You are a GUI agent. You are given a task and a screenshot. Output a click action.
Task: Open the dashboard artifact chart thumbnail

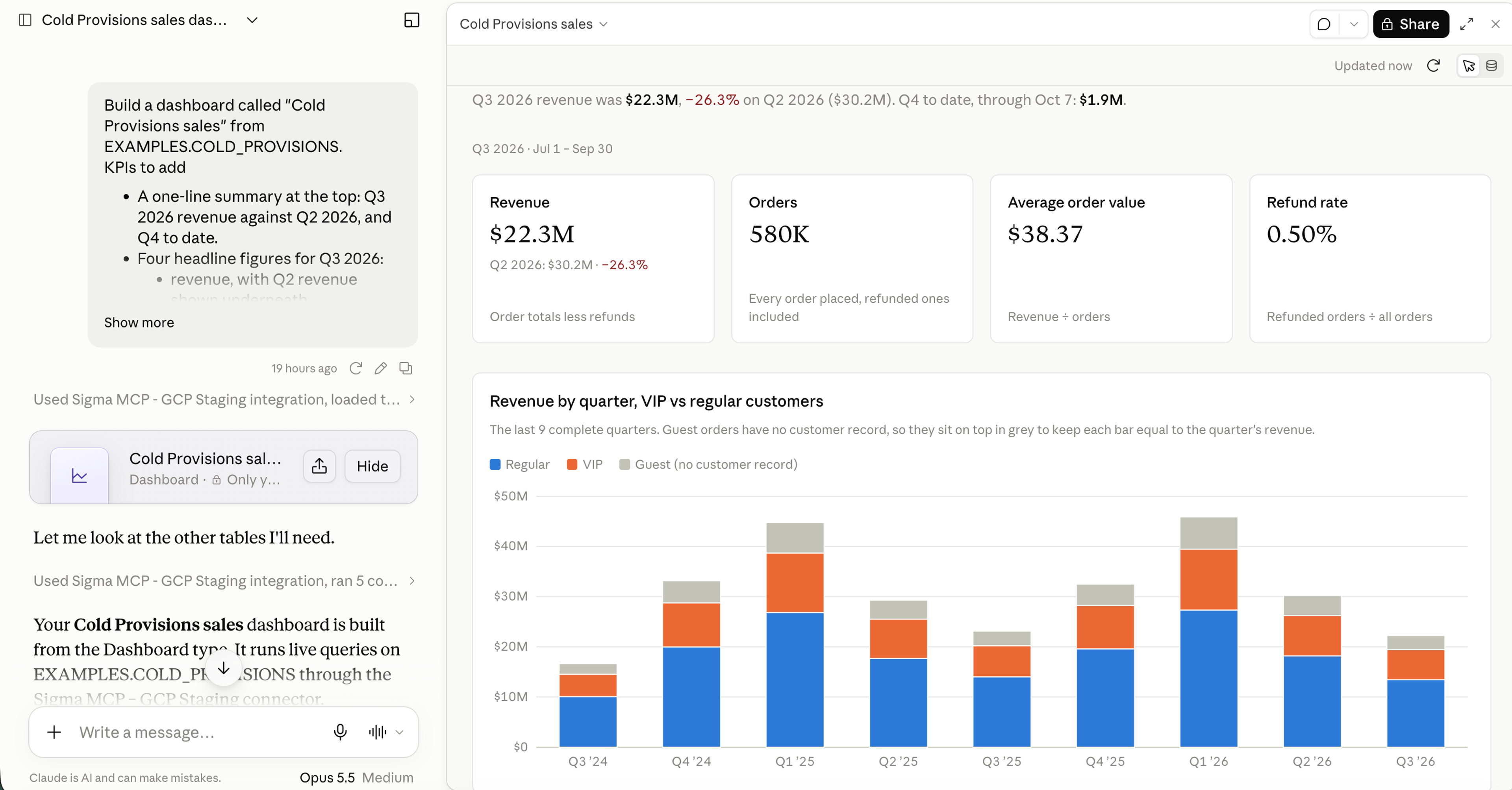click(79, 475)
